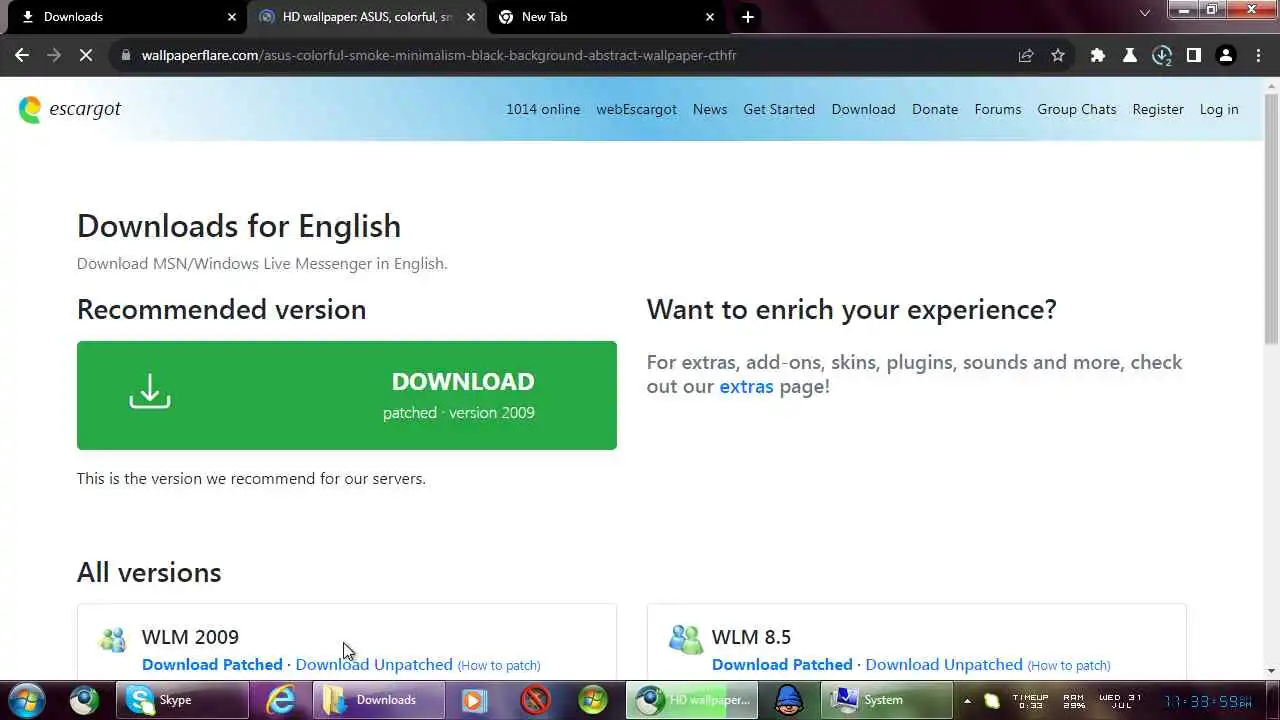Click the page vertical scrollbar thumb

coord(1271,220)
